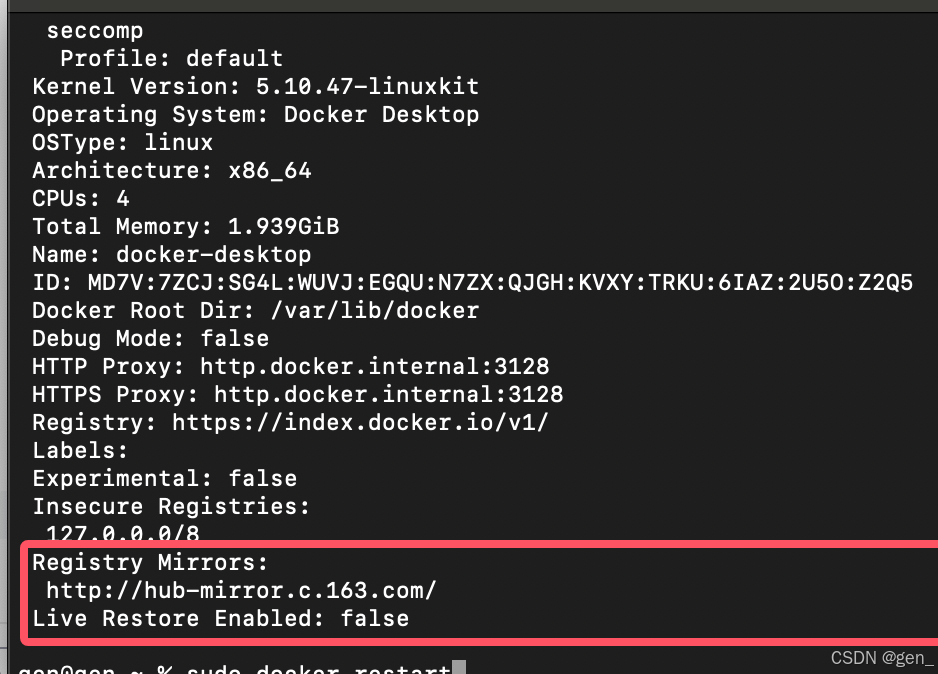
Task: Click the Name: docker-desktop line
Action: point(171,254)
